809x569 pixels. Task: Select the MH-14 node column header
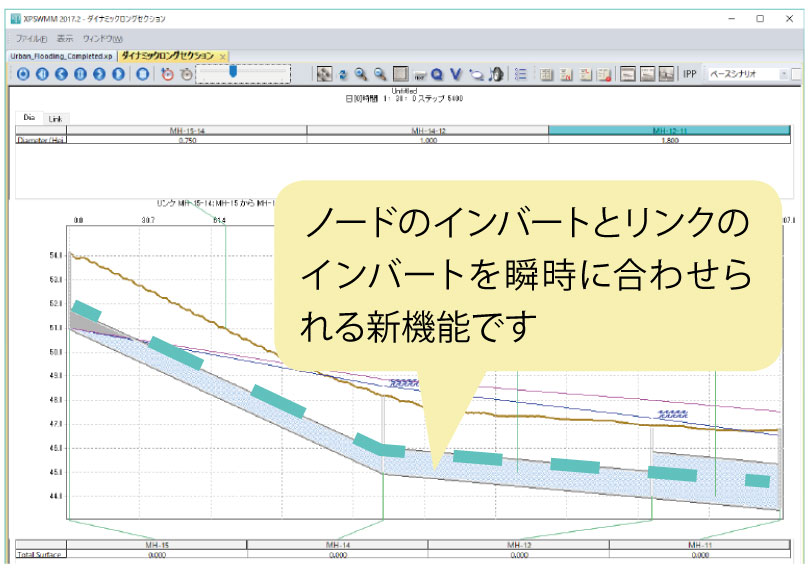[x=338, y=545]
